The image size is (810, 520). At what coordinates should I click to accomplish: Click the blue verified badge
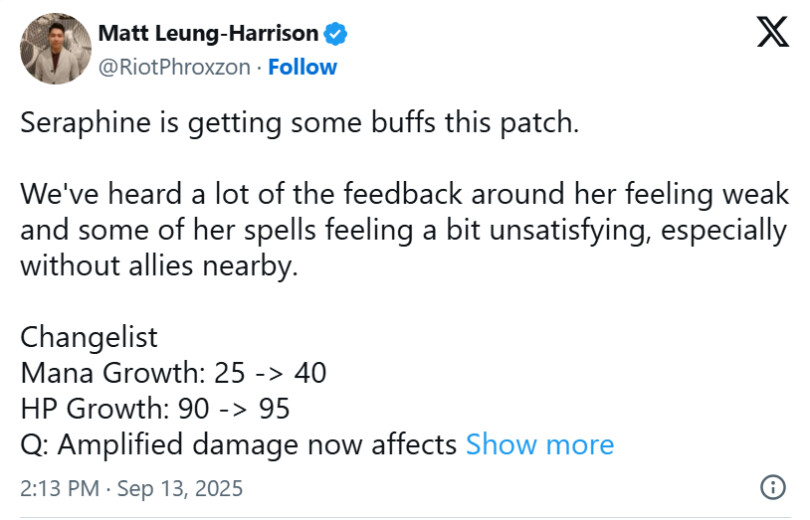pyautogui.click(x=337, y=34)
